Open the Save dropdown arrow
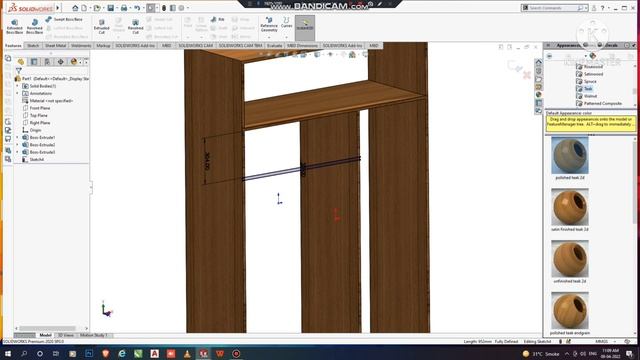The width and height of the screenshot is (640, 360). 116,8
